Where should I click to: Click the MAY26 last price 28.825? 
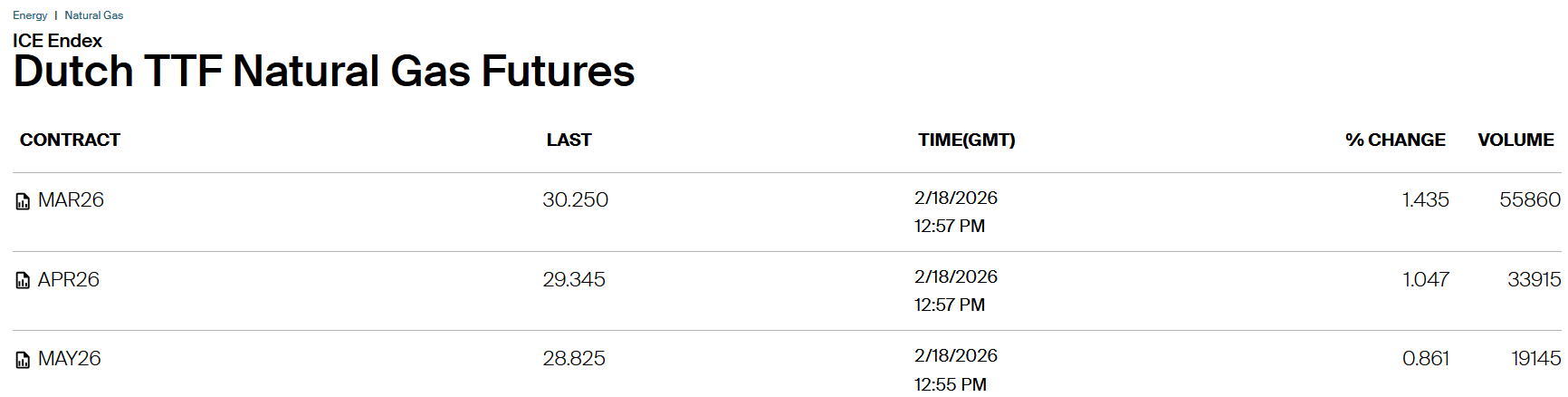(574, 359)
